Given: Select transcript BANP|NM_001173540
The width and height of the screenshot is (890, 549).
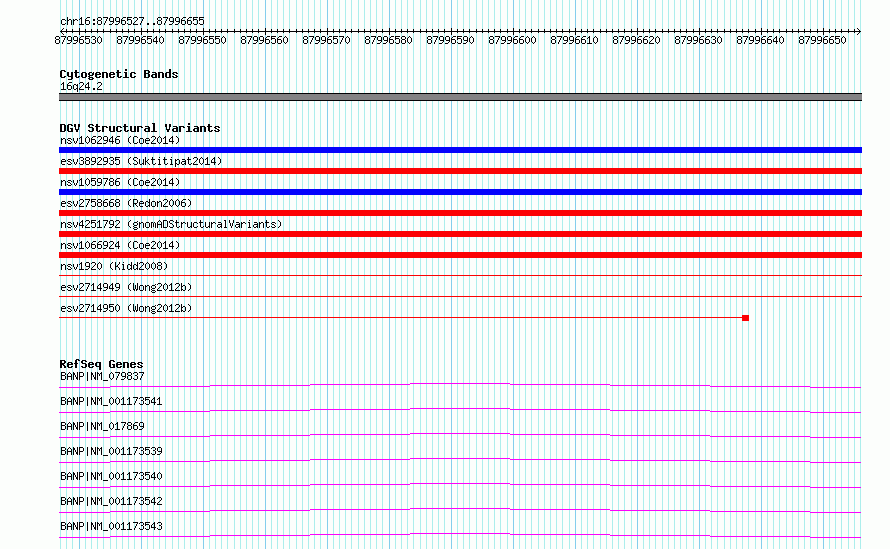Looking at the screenshot, I should pos(111,476).
